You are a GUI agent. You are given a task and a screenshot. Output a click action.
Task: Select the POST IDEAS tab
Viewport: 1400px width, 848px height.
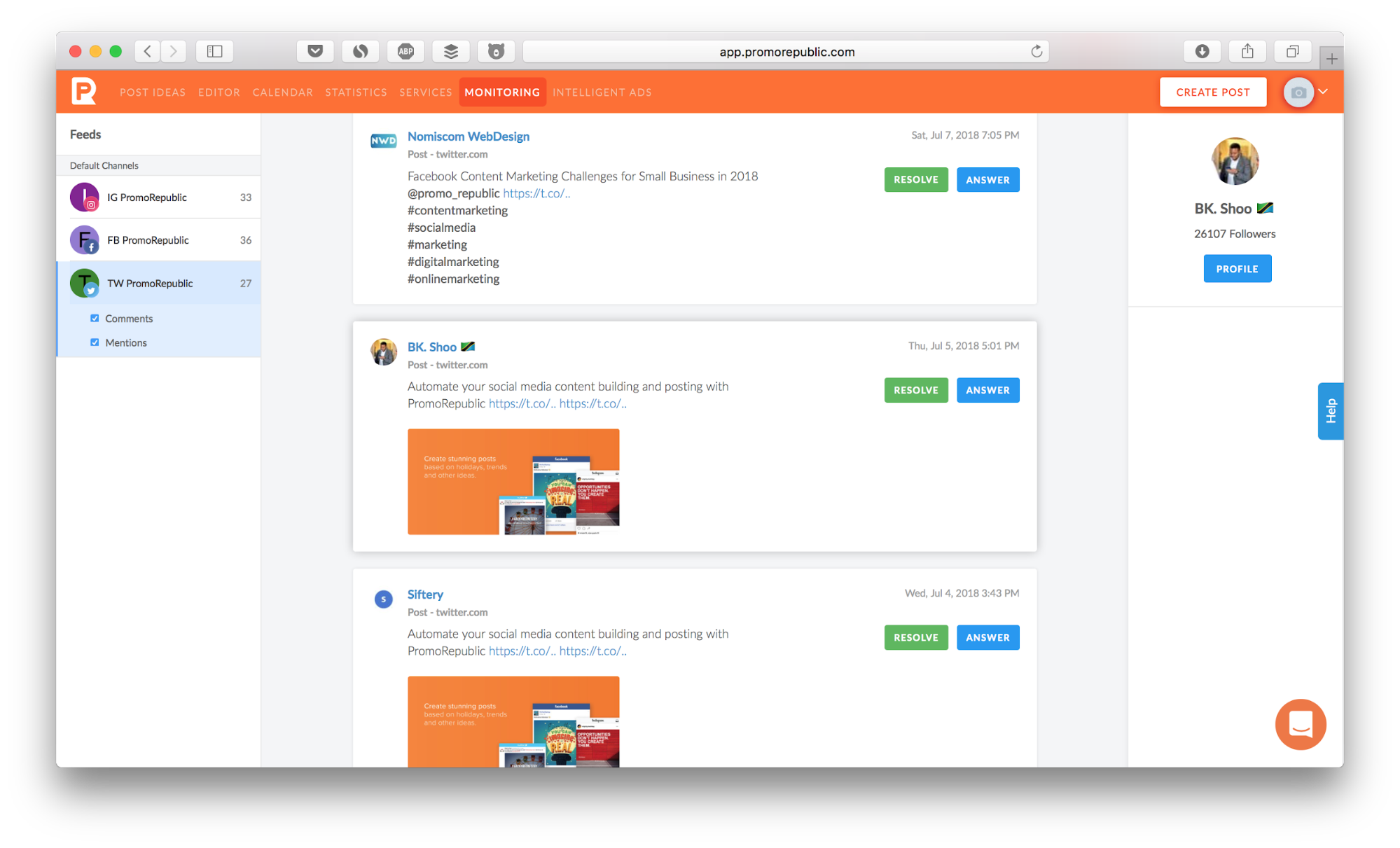click(x=152, y=93)
